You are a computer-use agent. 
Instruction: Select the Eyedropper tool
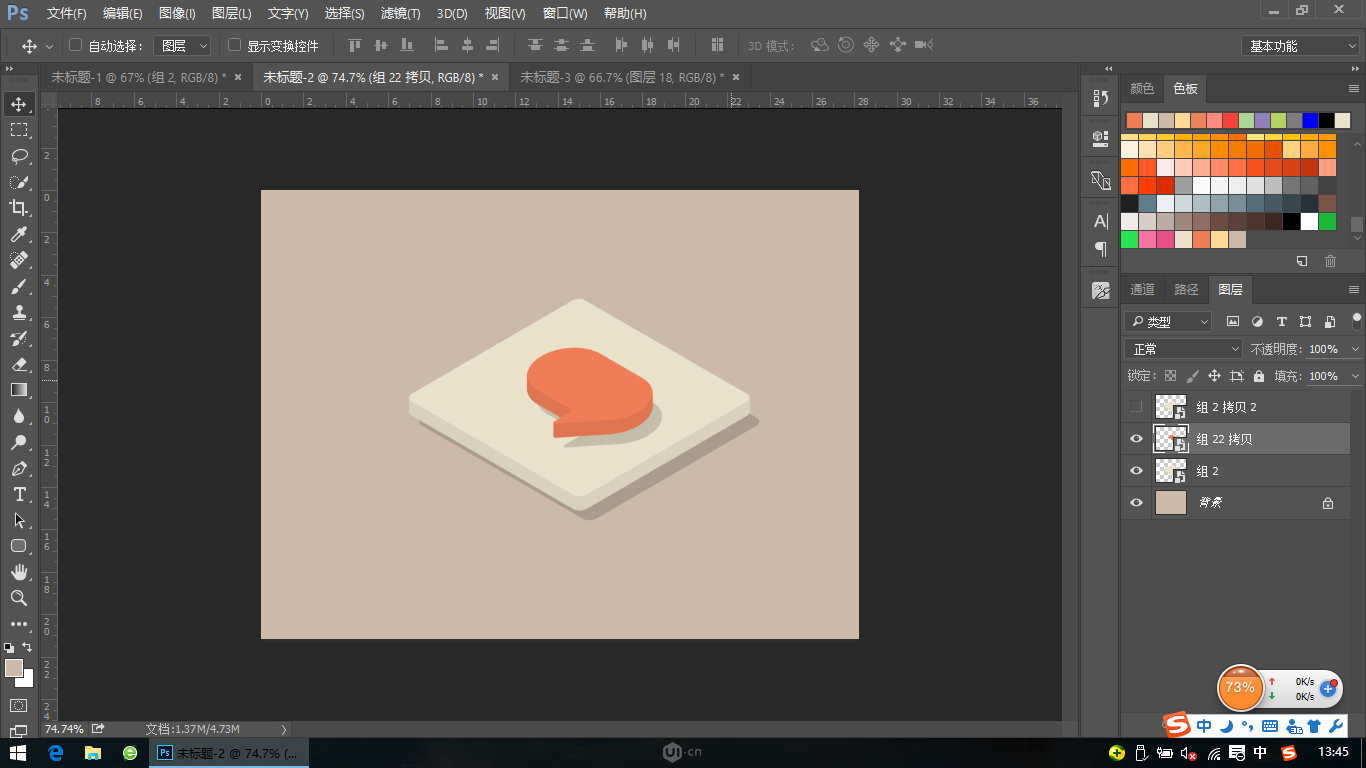[x=18, y=234]
